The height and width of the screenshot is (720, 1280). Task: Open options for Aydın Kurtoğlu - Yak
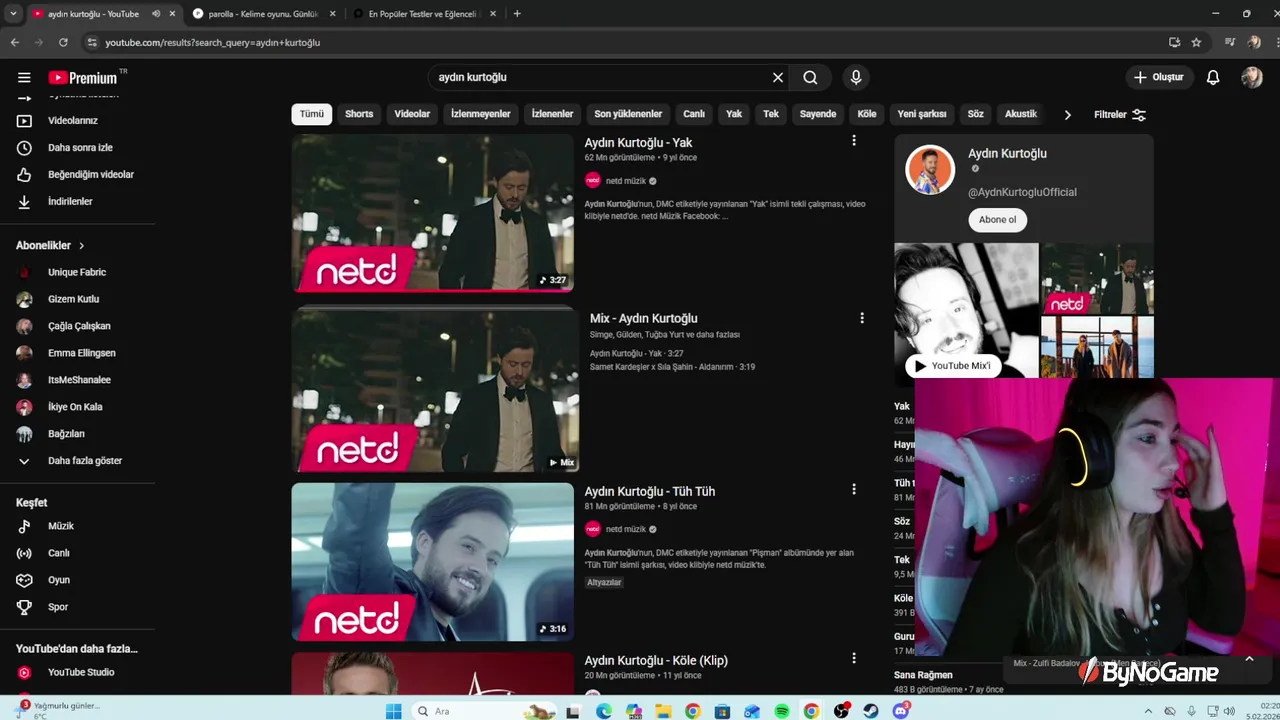click(x=854, y=141)
